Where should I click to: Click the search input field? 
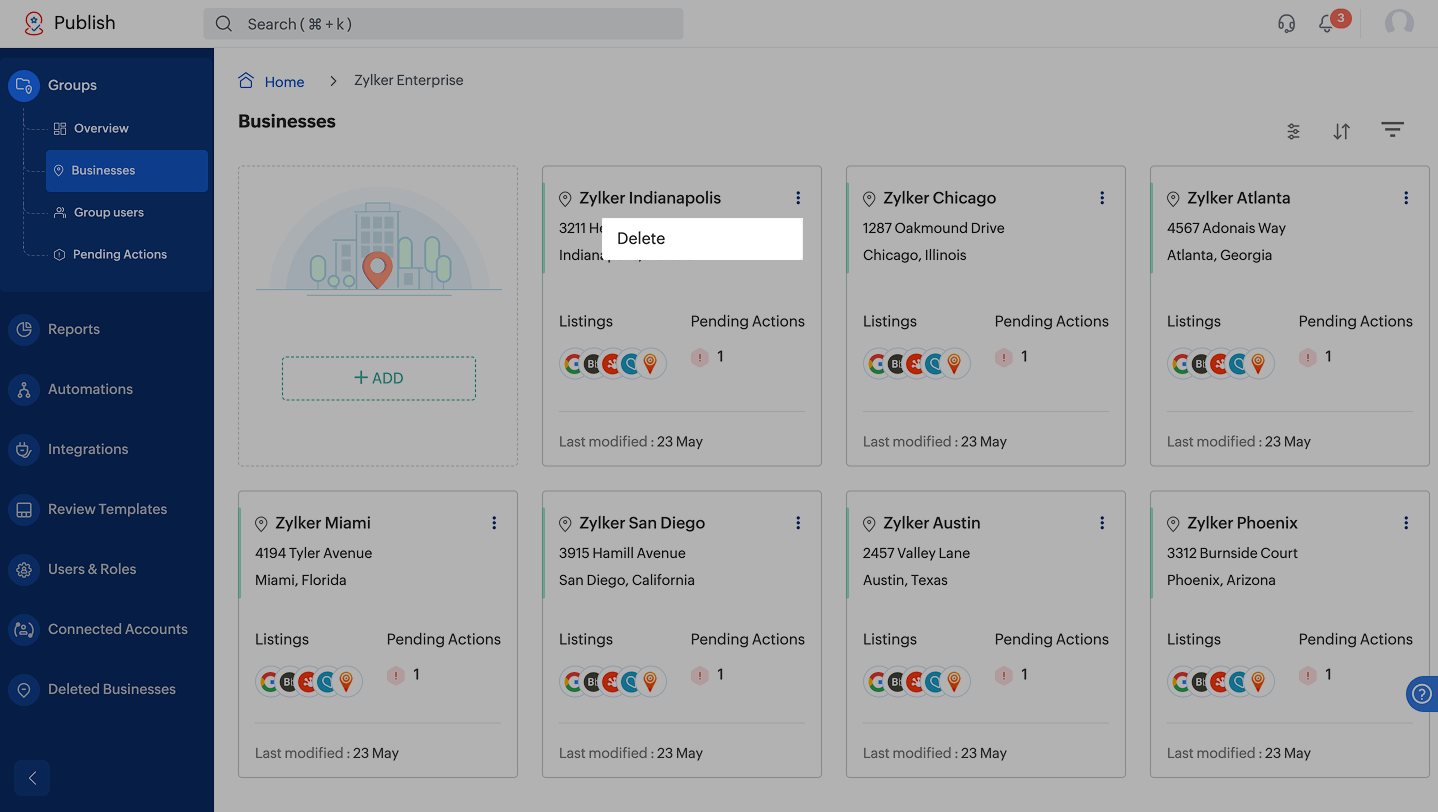pos(443,24)
